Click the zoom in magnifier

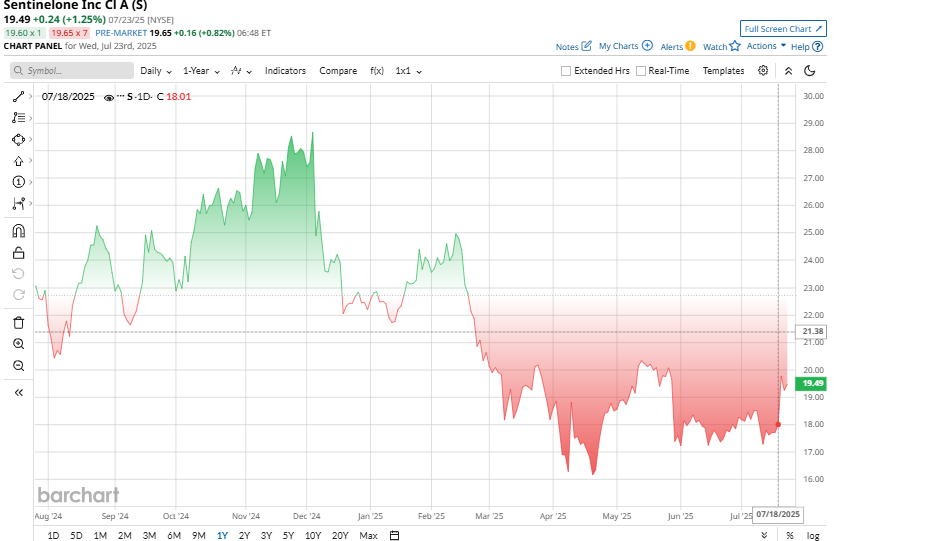click(x=18, y=344)
